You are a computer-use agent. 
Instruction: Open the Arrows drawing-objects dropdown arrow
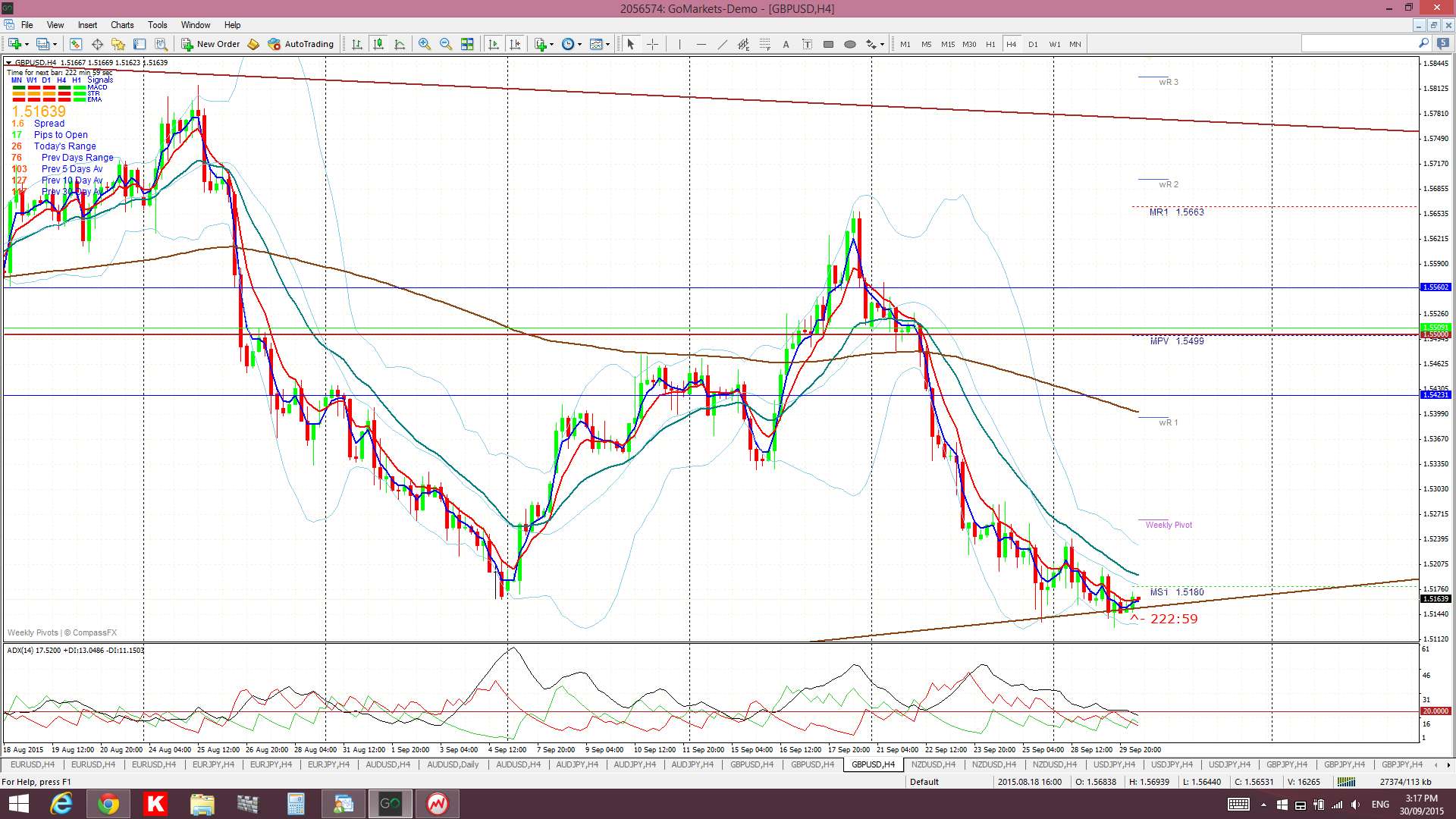pos(882,44)
